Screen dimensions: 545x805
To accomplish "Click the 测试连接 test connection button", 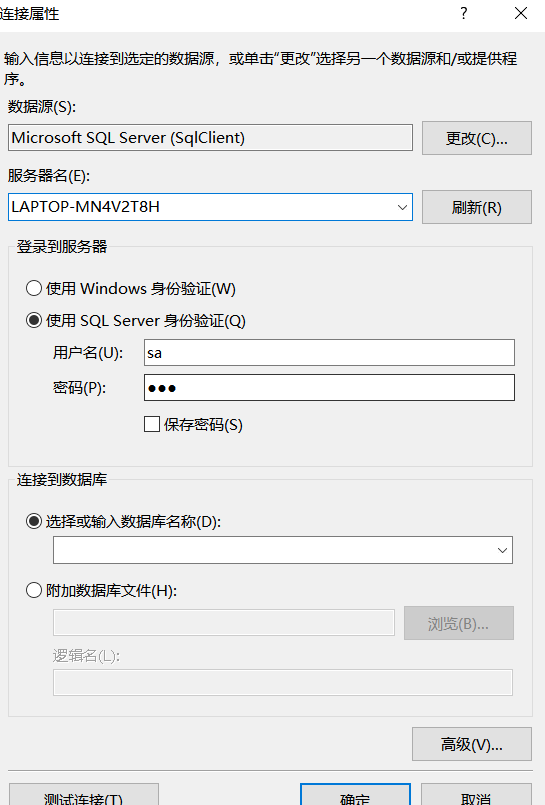I will 84,796.
